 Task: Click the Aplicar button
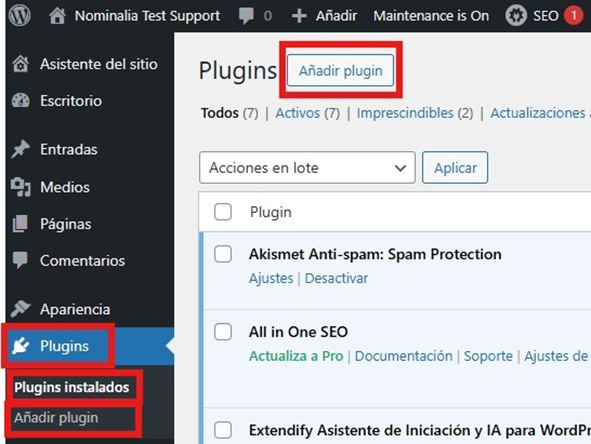pyautogui.click(x=455, y=168)
